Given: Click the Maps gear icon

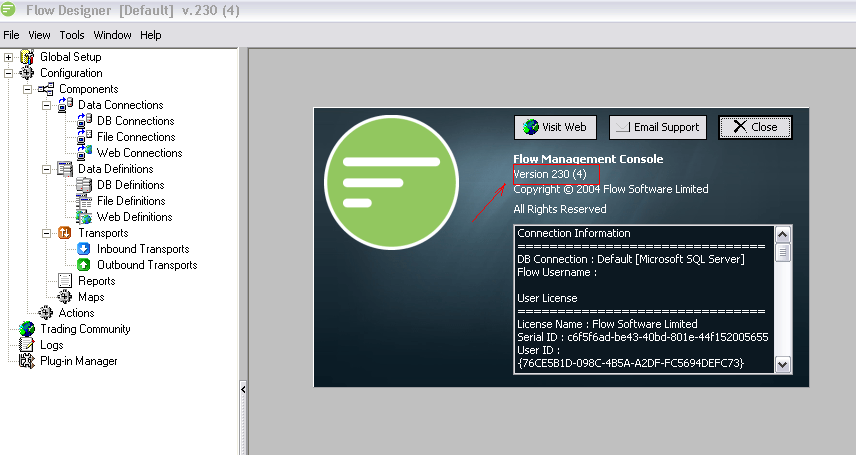Looking at the screenshot, I should click(64, 297).
